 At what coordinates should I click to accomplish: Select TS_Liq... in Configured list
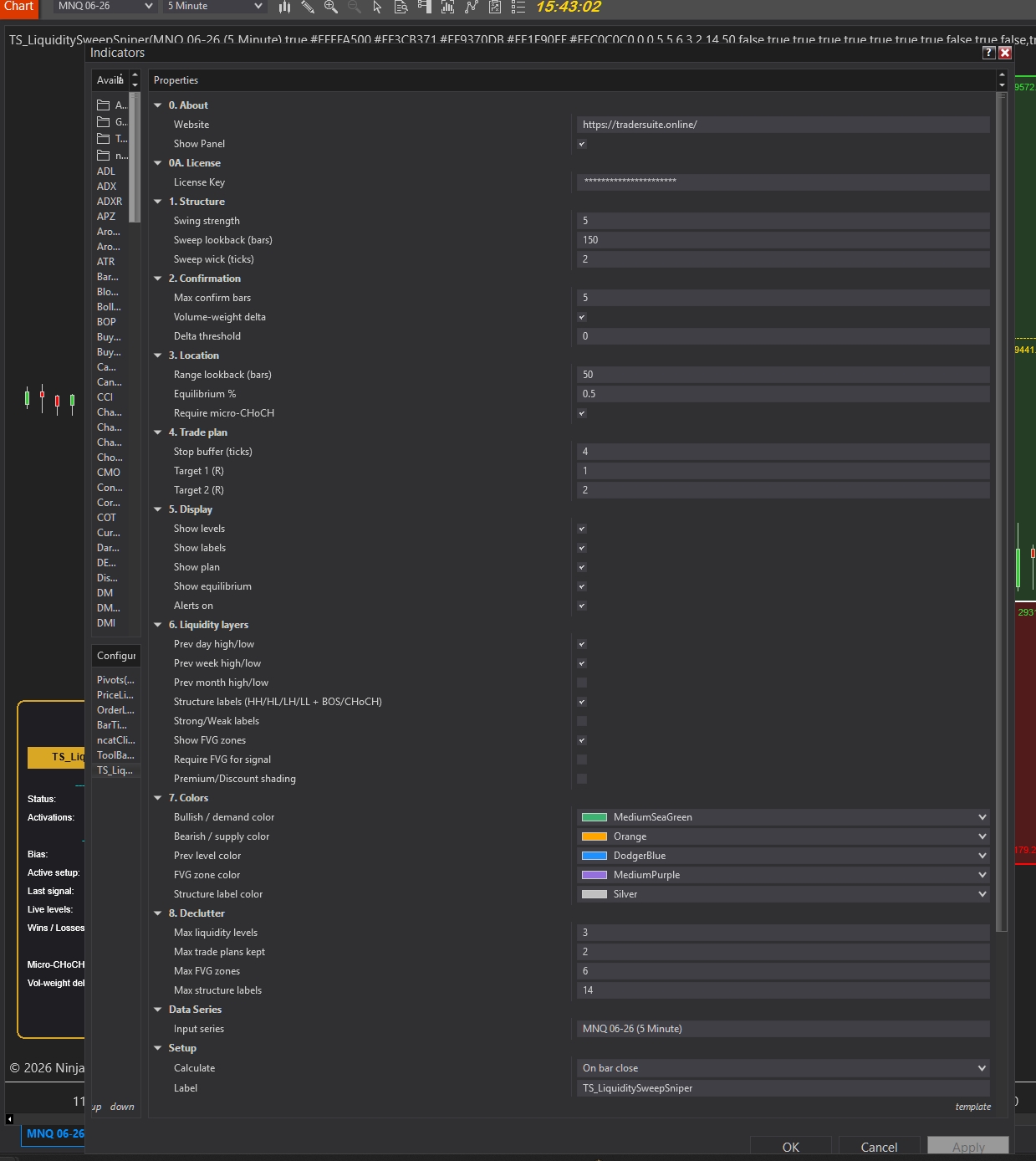(115, 770)
